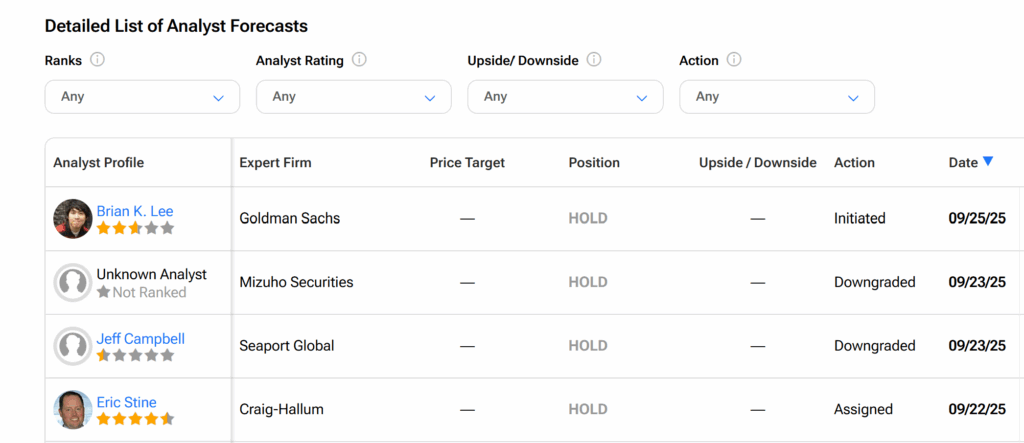
Task: Expand the Action filter dropdown
Action: [777, 97]
